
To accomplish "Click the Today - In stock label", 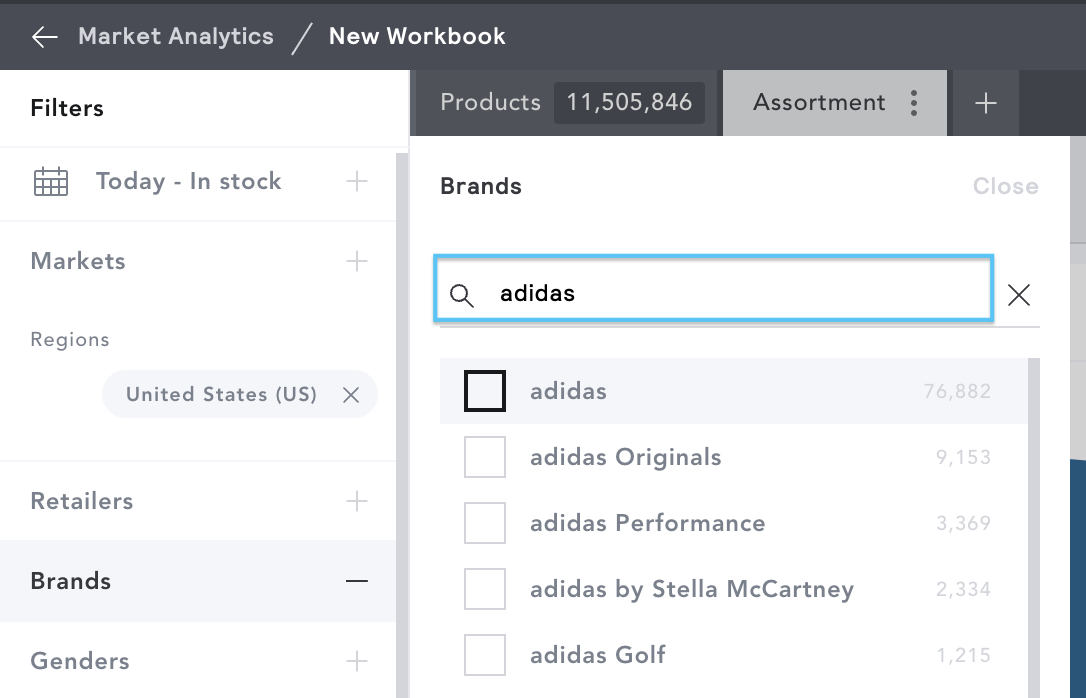I will point(188,181).
